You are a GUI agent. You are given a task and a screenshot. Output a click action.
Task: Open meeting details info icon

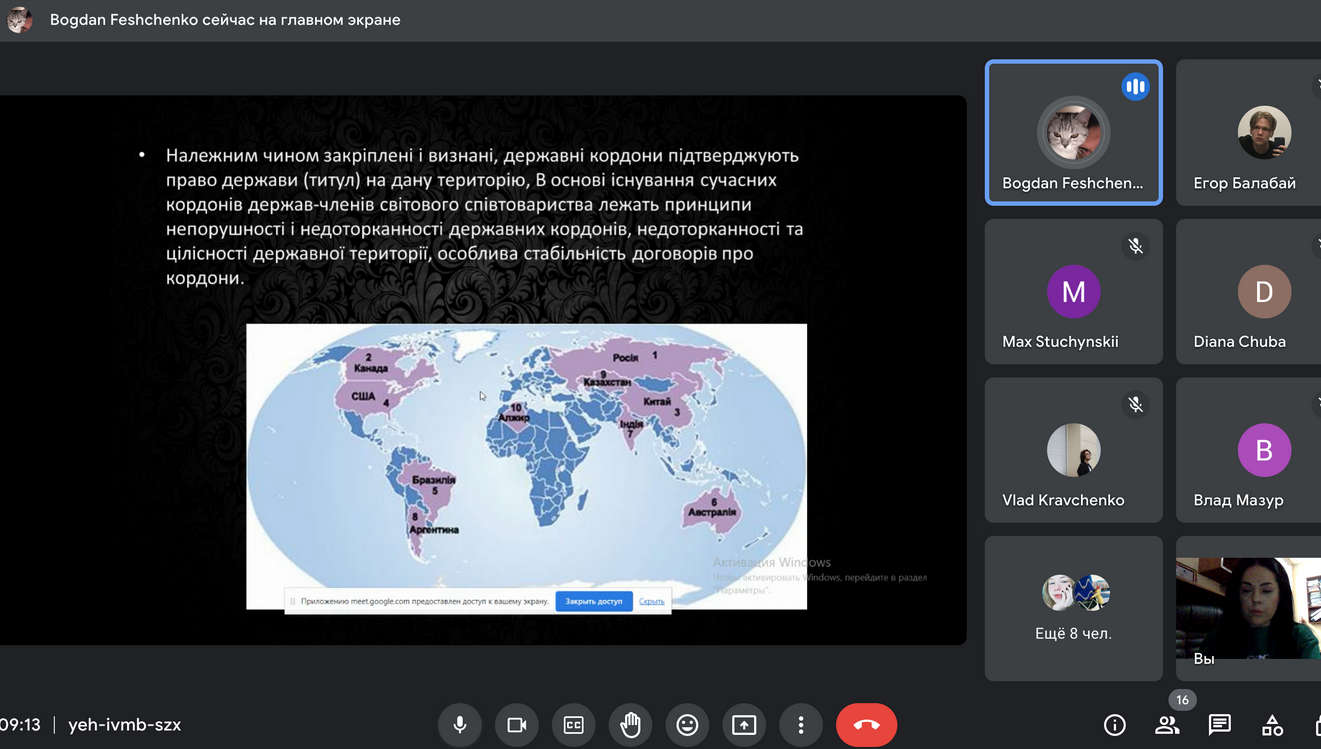(1114, 725)
